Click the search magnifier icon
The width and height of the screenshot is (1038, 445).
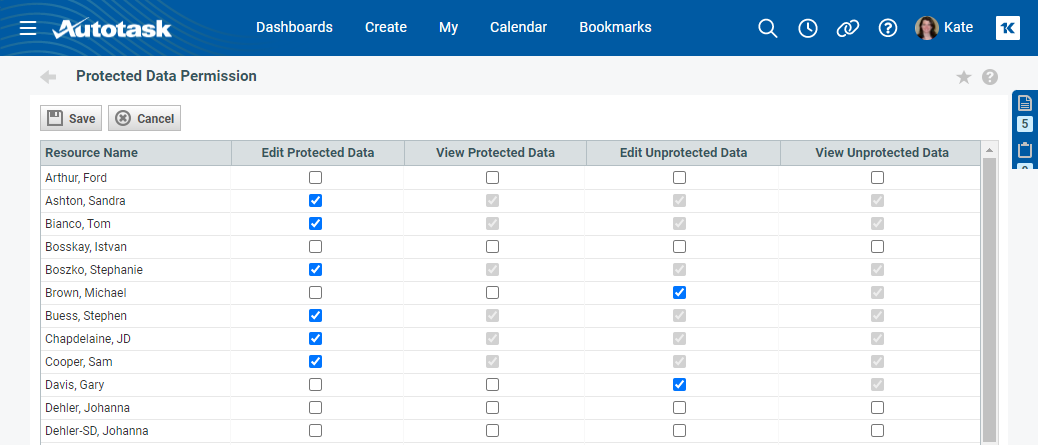coord(767,28)
